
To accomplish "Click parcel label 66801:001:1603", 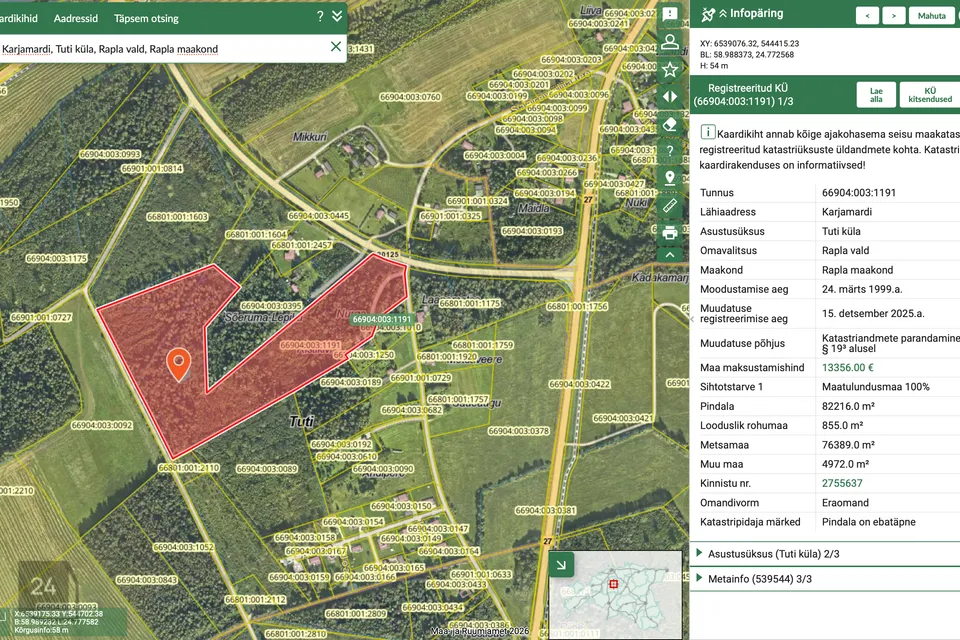I will (177, 217).
